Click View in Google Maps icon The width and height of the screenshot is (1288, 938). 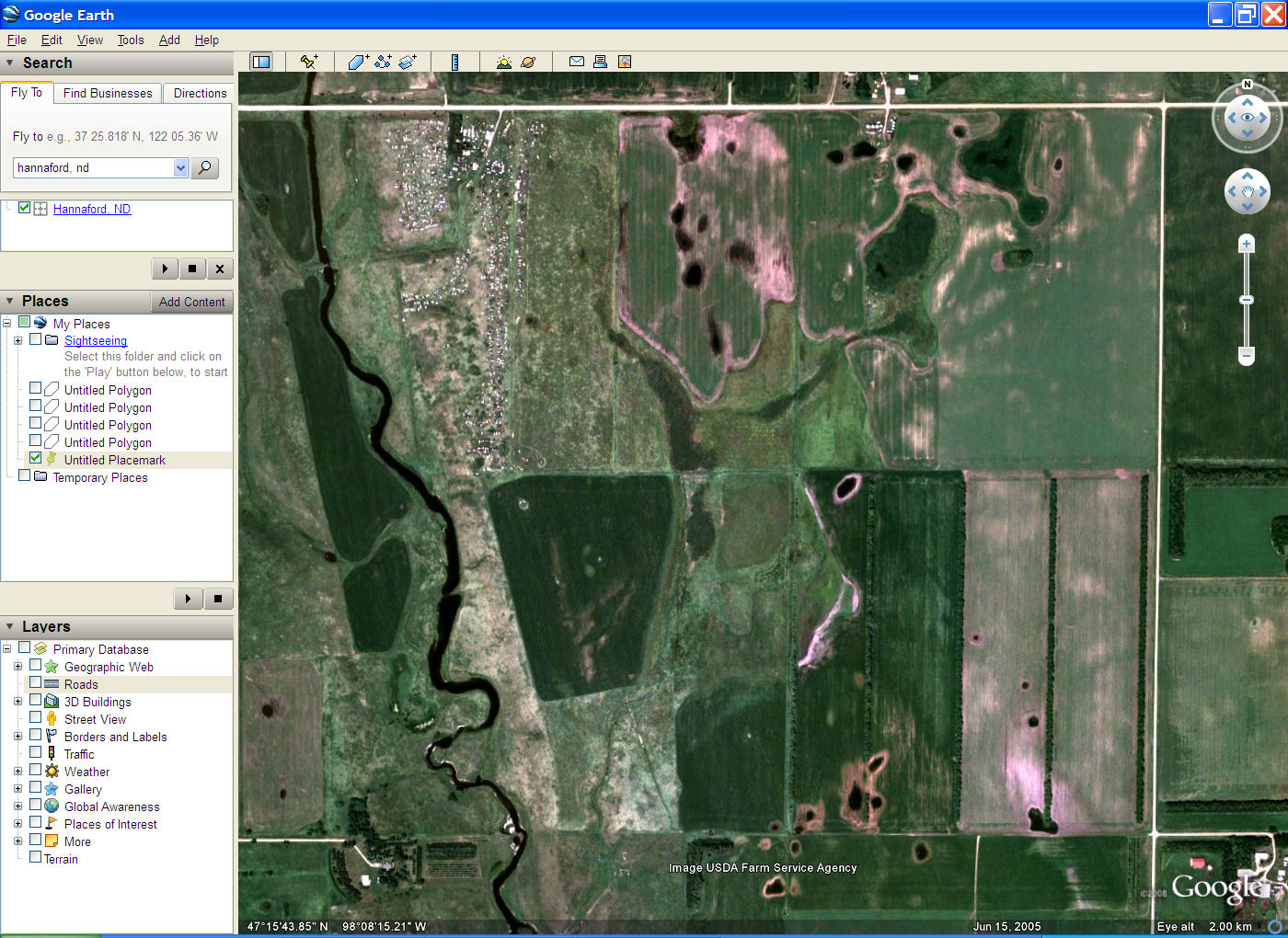click(625, 62)
